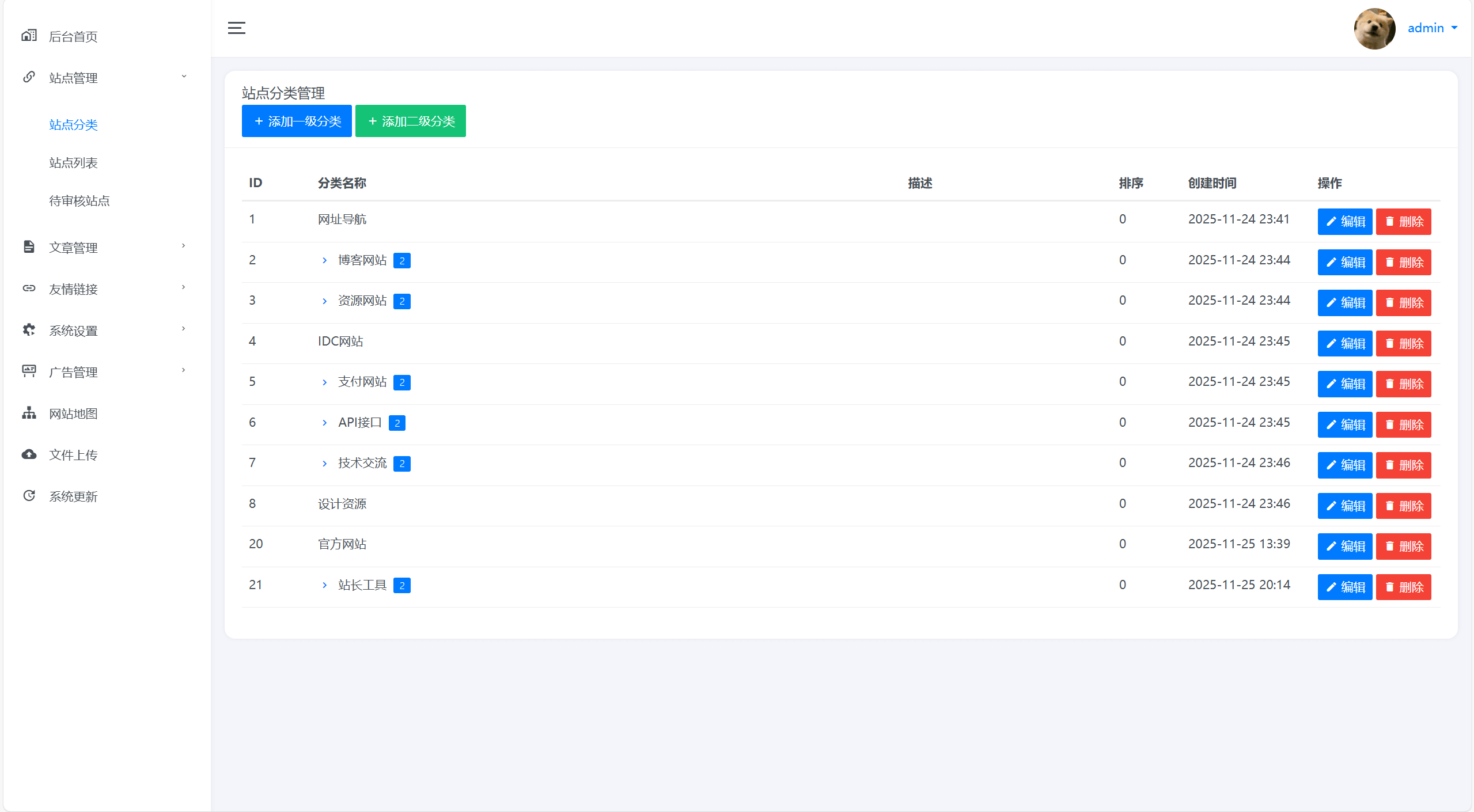Viewport: 1474px width, 812px height.
Task: Go to 待审核站点 submenu item
Action: [79, 201]
